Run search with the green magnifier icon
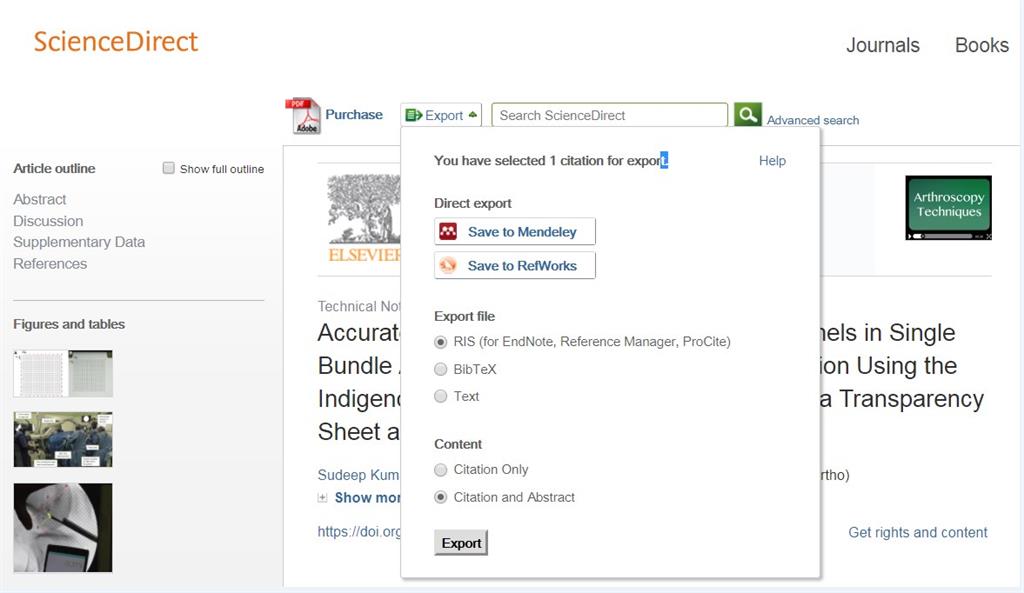 (748, 114)
